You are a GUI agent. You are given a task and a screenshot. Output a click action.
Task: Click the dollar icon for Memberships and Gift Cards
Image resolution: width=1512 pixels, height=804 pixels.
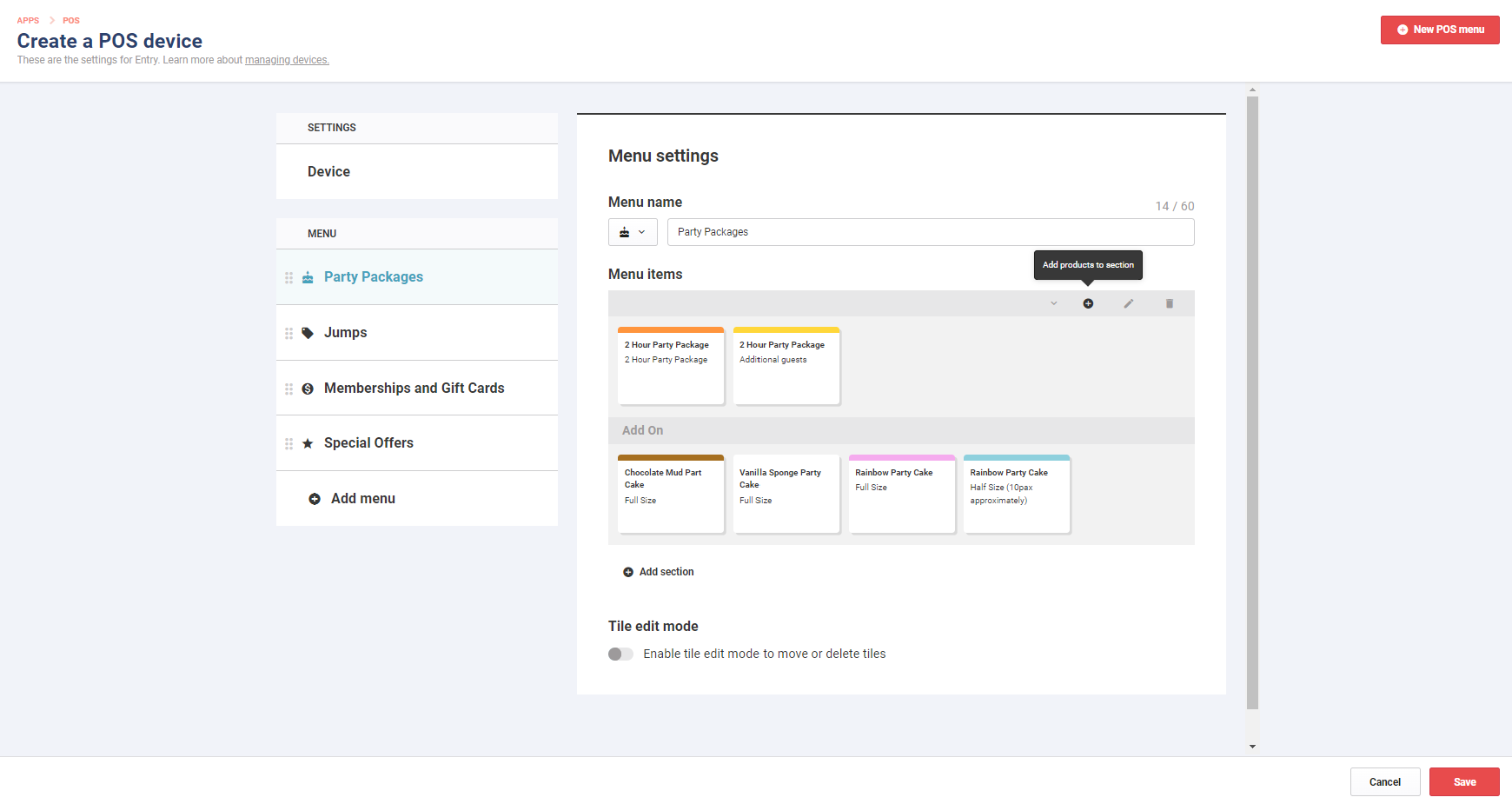click(x=308, y=389)
